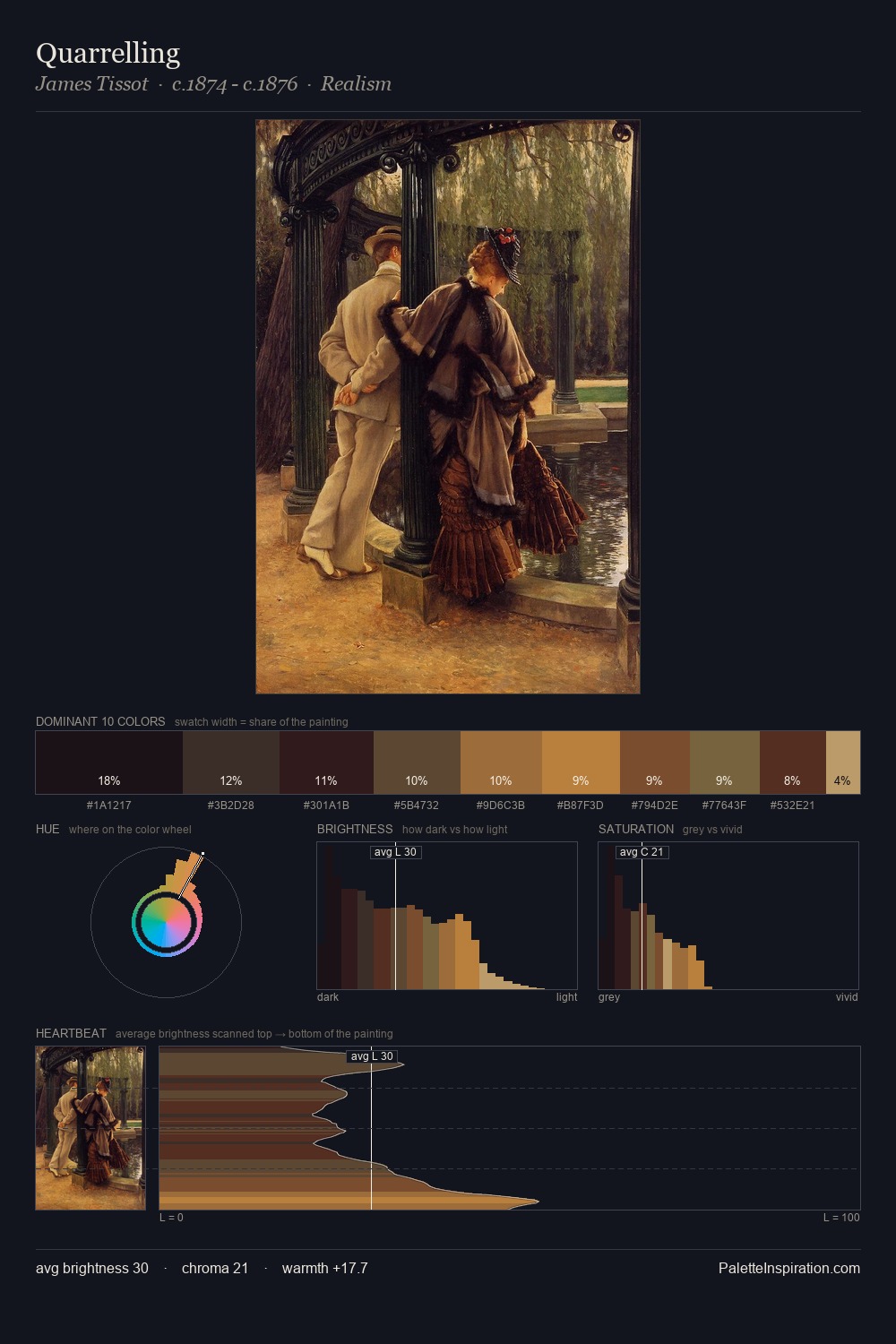Click the hex code '#1A1217'
896x1344 pixels.
tap(109, 805)
